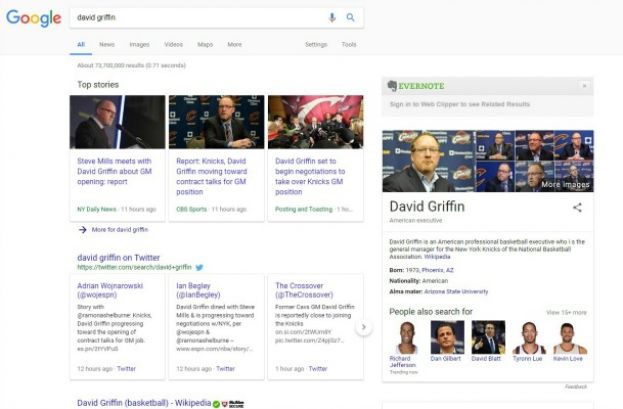
Task: Click the McAfee Secure badge icon
Action: click(x=233, y=404)
